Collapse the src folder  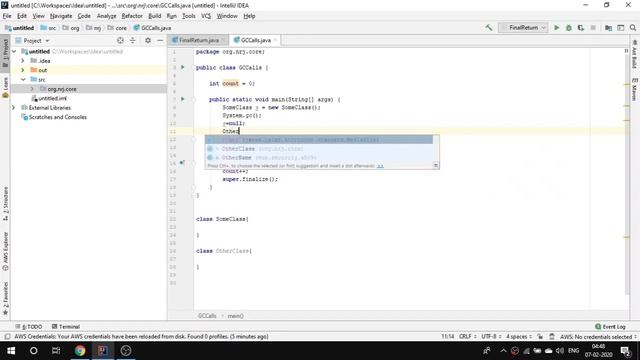pyautogui.click(x=23, y=80)
